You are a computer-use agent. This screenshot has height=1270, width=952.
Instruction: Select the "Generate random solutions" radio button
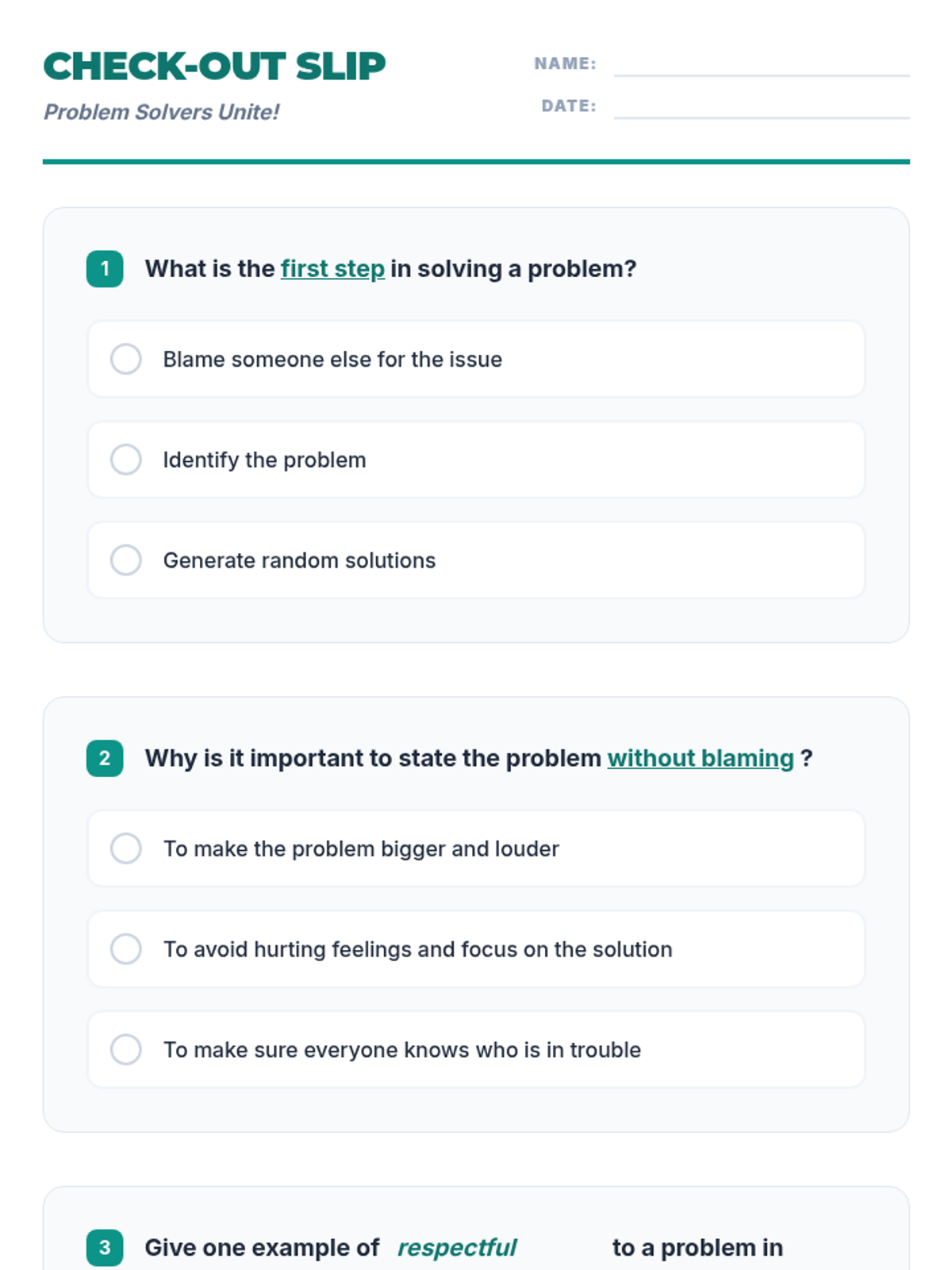126,560
